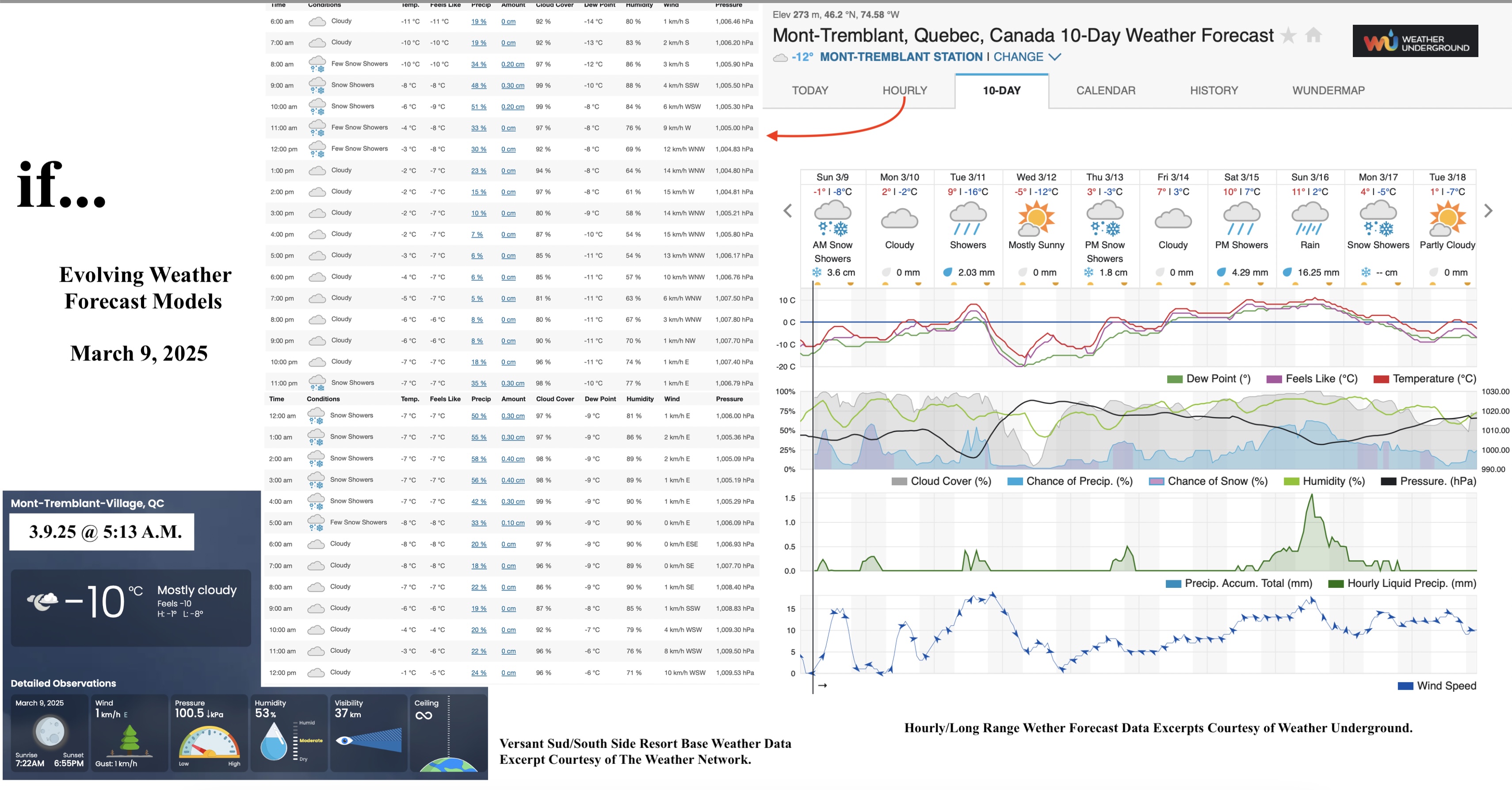Screen dimensions: 1512x790
Task: Click the Ceiling infinity icon
Action: [424, 715]
